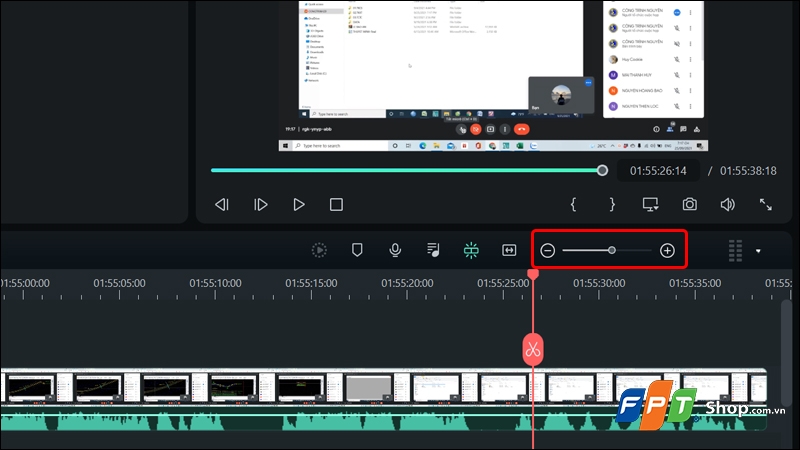Click ruler at 01:55:35:00

tap(695, 283)
